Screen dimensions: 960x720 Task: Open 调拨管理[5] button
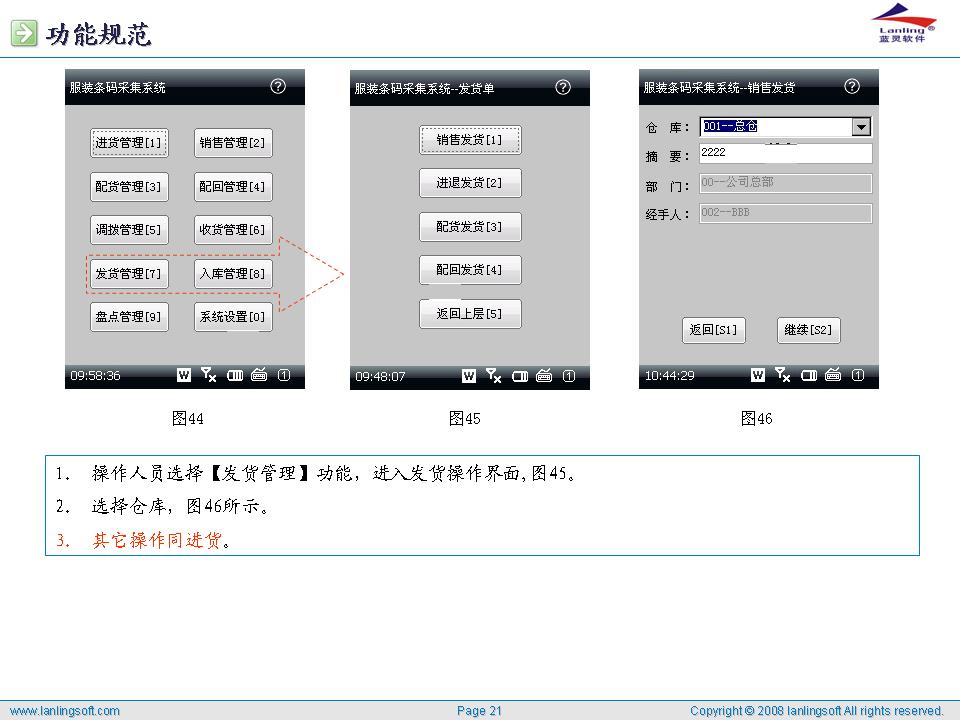coord(129,230)
